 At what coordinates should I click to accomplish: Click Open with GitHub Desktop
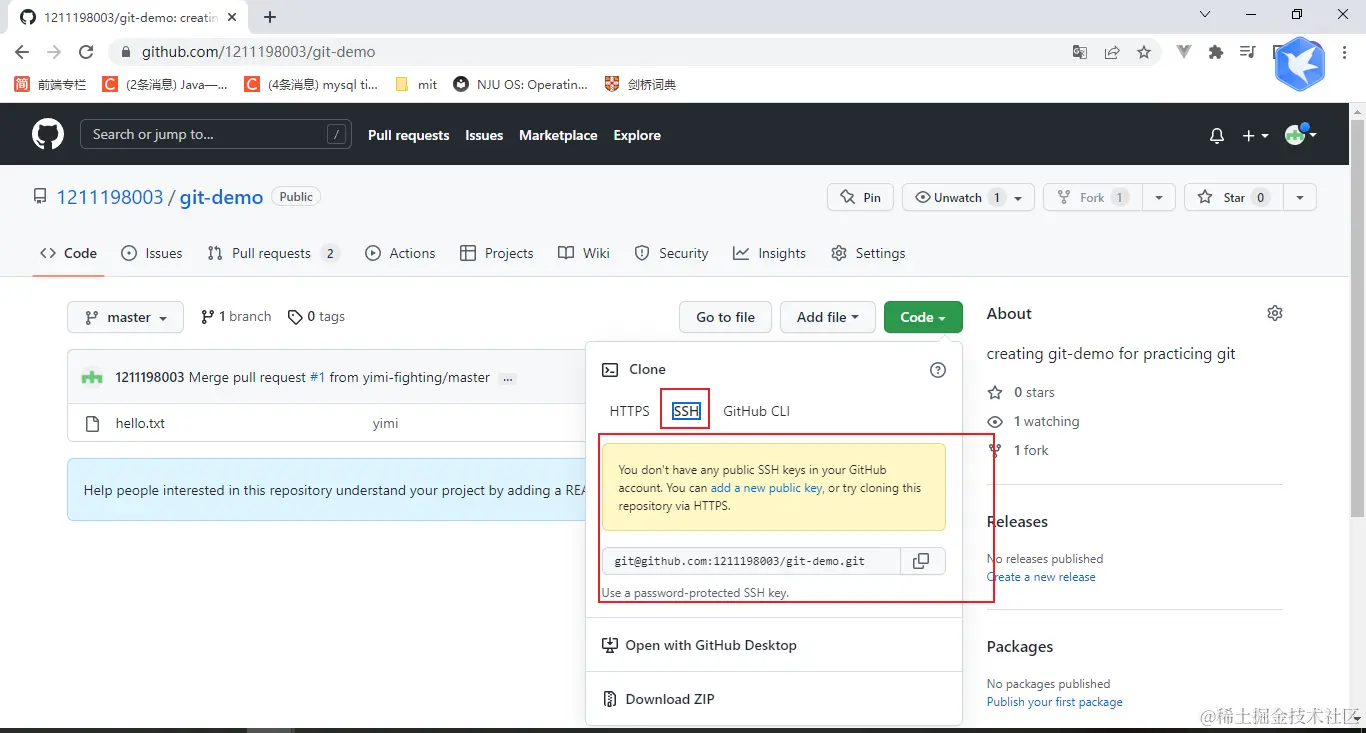(x=700, y=645)
